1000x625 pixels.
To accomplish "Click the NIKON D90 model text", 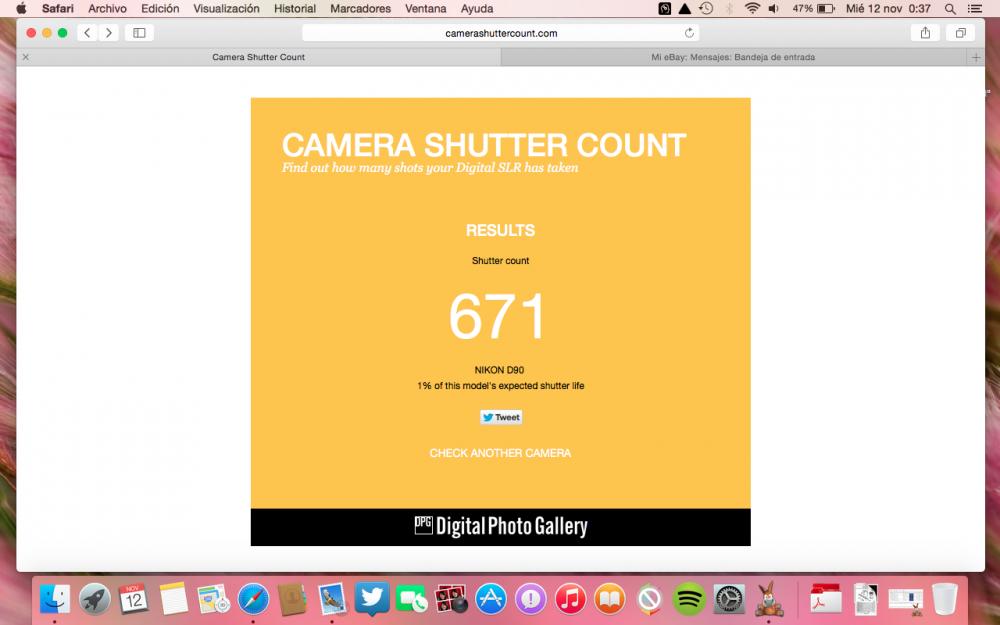I will [499, 370].
